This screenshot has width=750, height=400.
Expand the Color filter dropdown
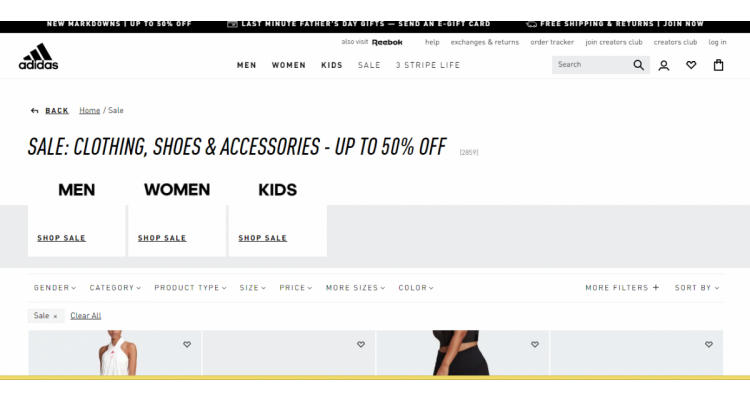click(x=416, y=288)
